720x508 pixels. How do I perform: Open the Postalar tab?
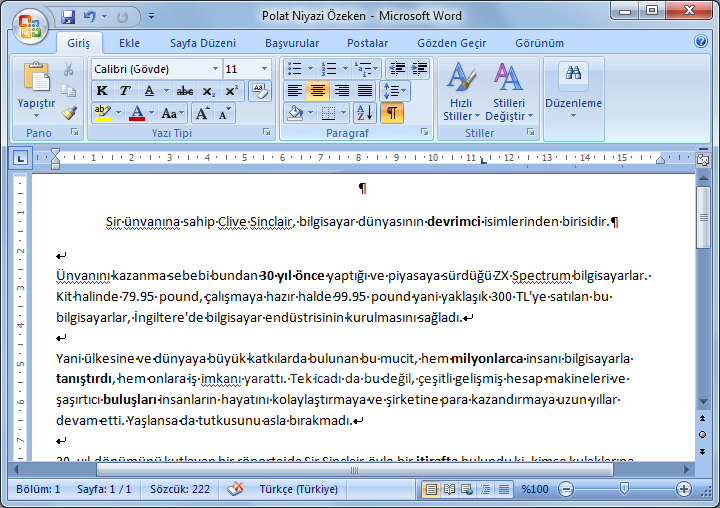[367, 43]
